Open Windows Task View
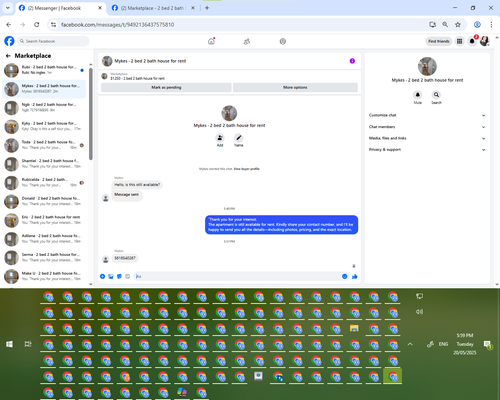The image size is (500, 400). [x=28, y=344]
